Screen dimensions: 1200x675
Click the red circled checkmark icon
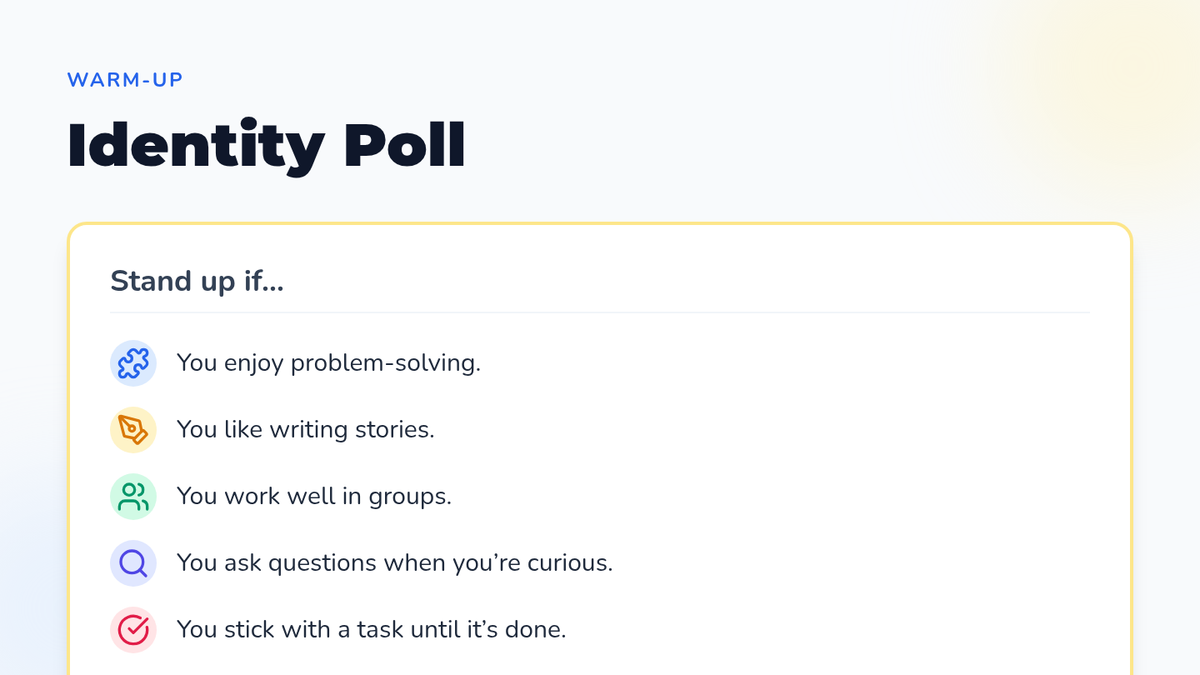[133, 630]
